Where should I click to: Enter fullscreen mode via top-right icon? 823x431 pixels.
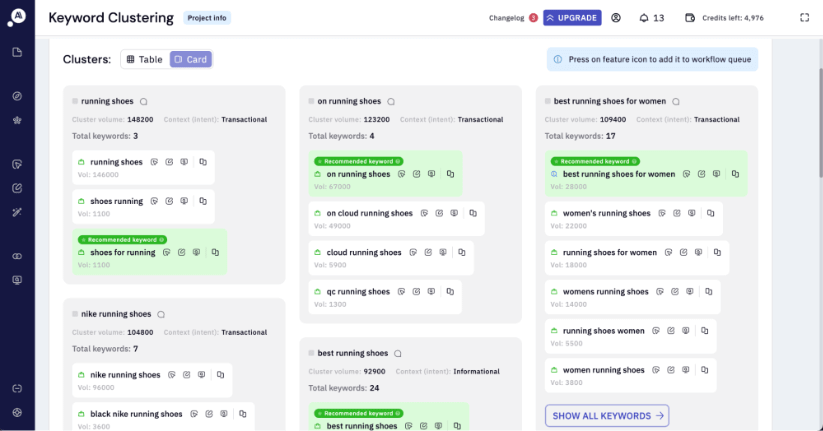[x=805, y=18]
